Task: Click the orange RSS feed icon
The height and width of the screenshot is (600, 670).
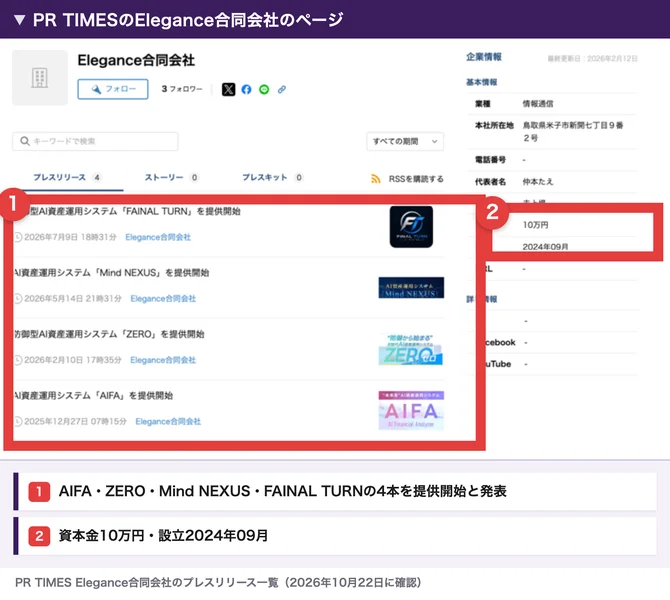Action: click(376, 179)
